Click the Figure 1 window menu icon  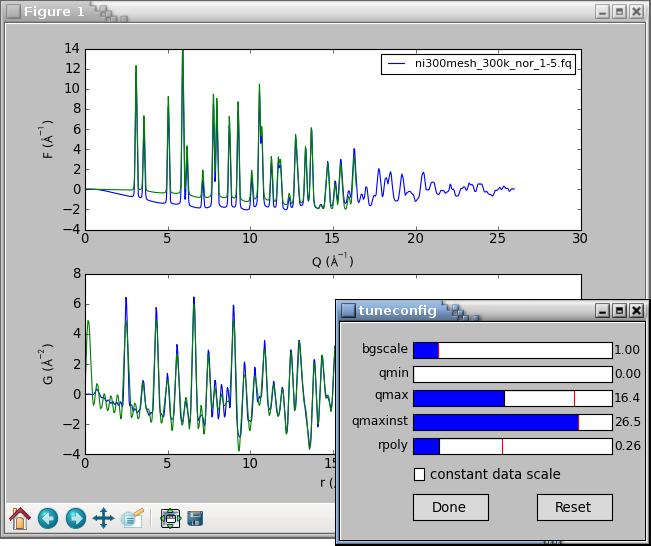tap(13, 11)
